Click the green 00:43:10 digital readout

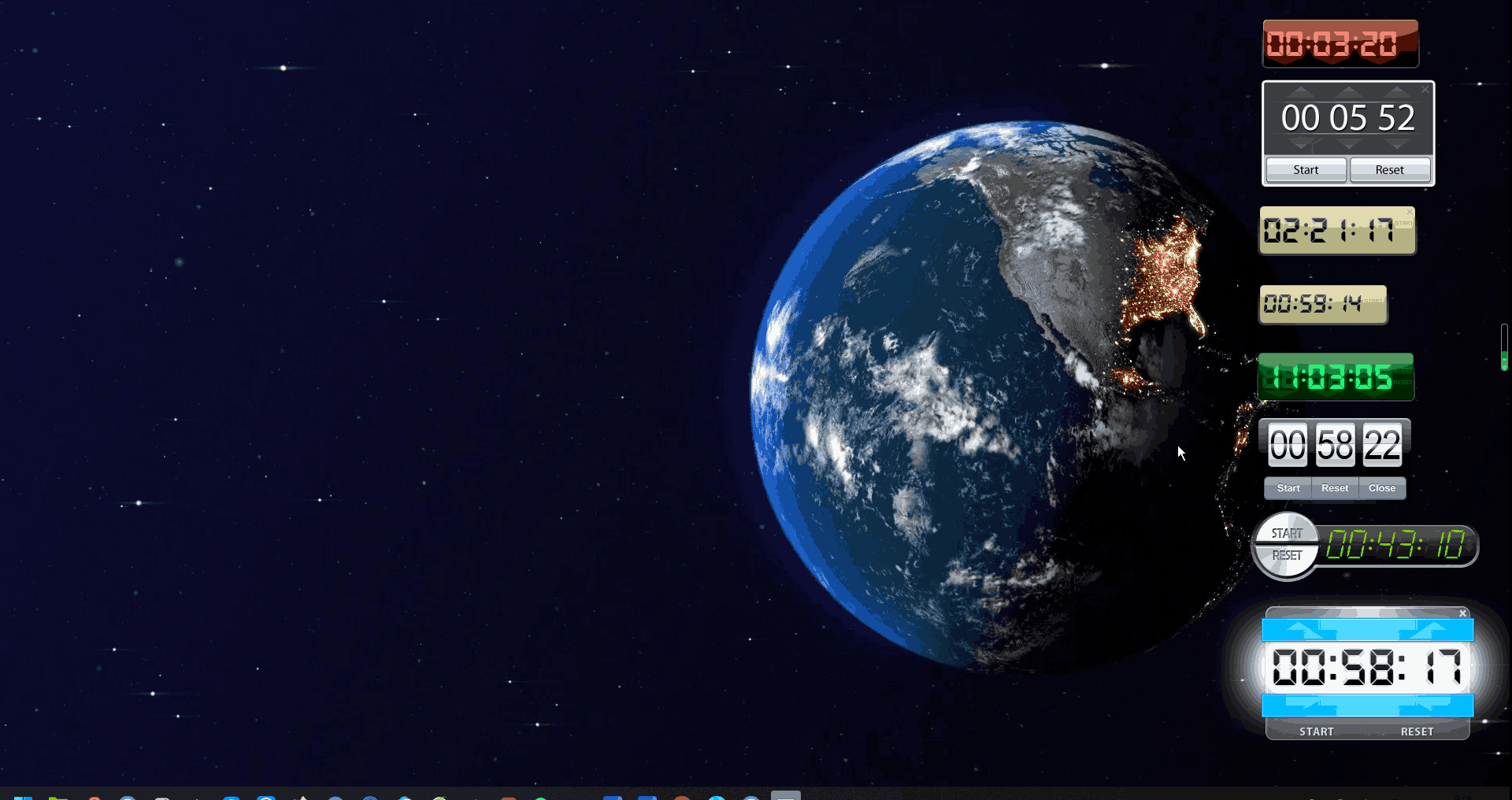point(1395,546)
